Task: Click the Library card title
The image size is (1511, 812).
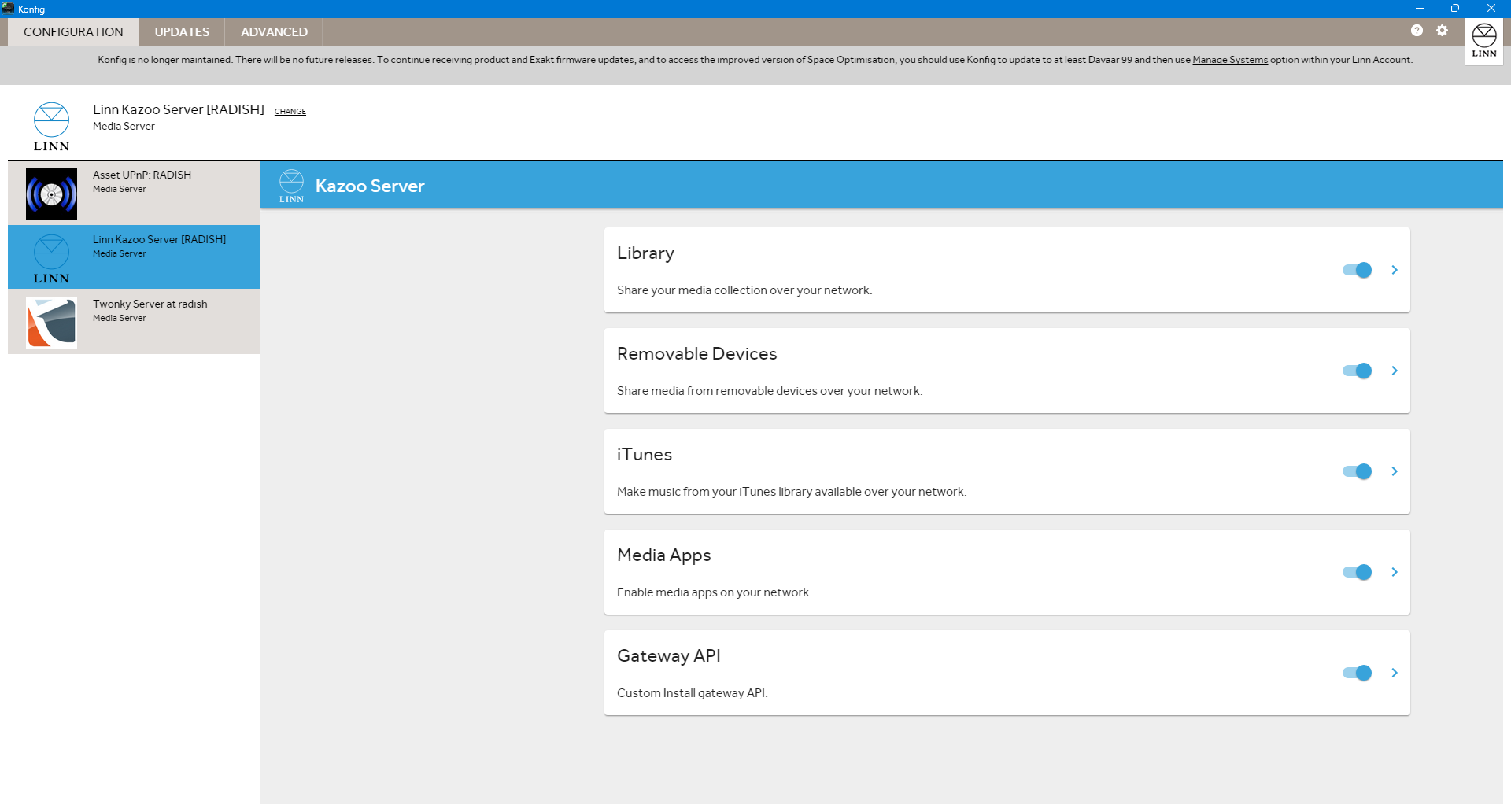Action: pos(645,253)
